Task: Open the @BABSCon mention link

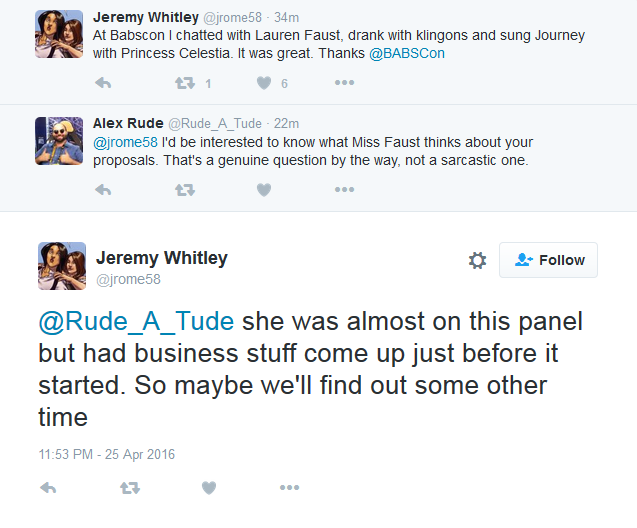Action: tap(407, 53)
